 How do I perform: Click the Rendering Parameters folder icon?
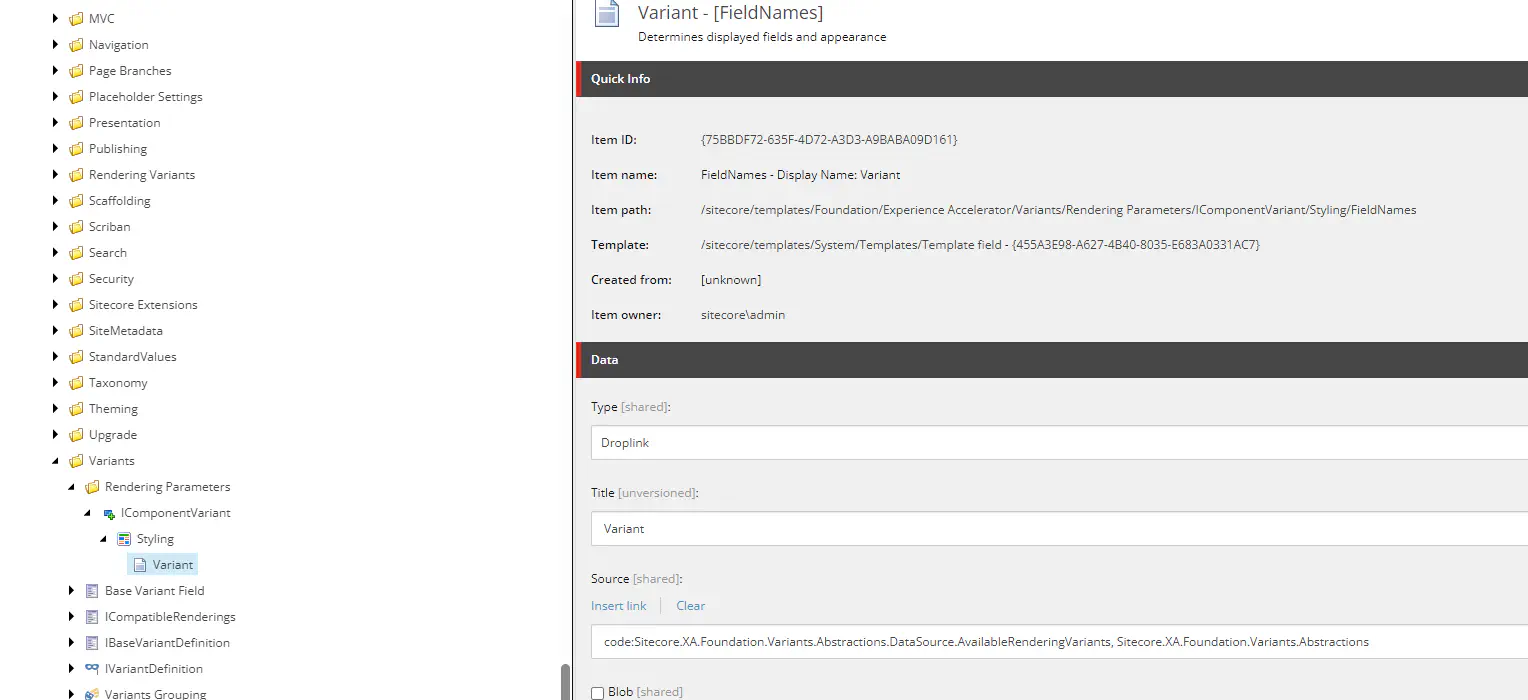[92, 487]
